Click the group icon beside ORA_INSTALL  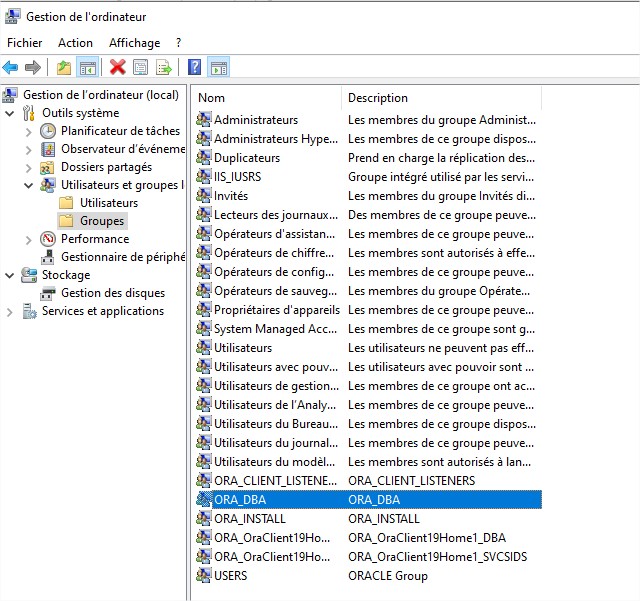(203, 519)
